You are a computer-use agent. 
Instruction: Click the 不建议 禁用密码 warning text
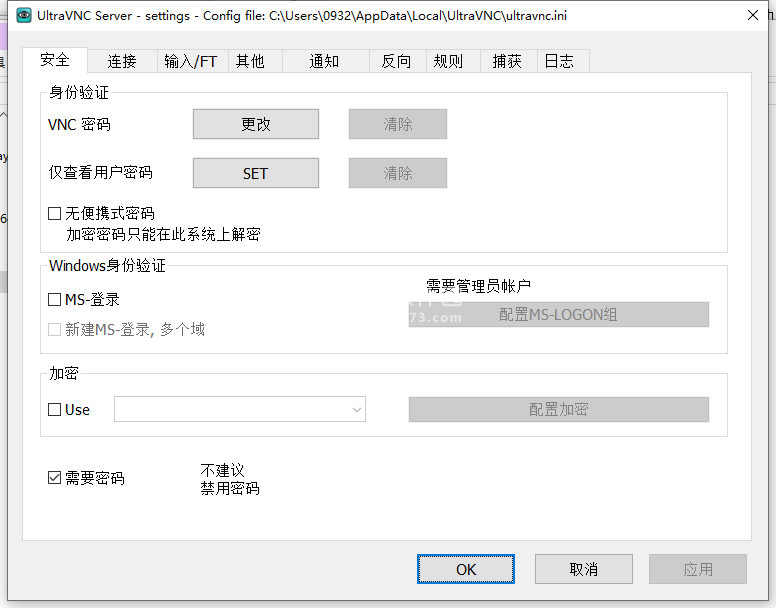(230, 479)
